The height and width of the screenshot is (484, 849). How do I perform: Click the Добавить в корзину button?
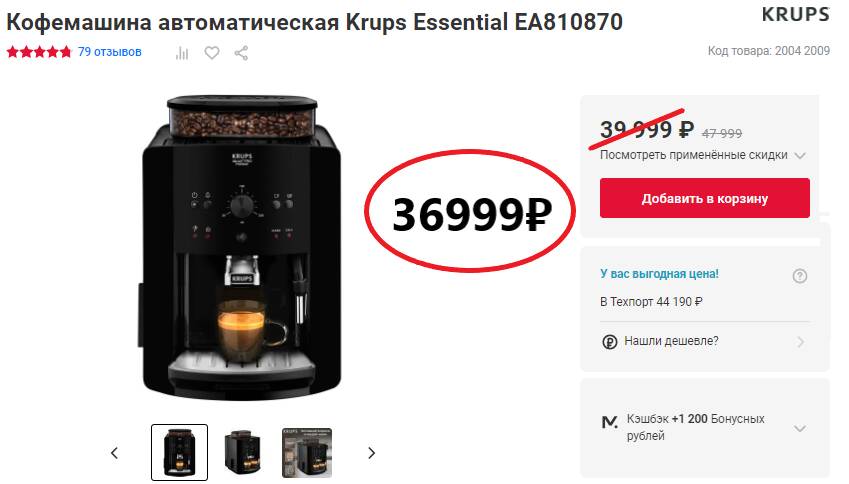click(x=704, y=198)
